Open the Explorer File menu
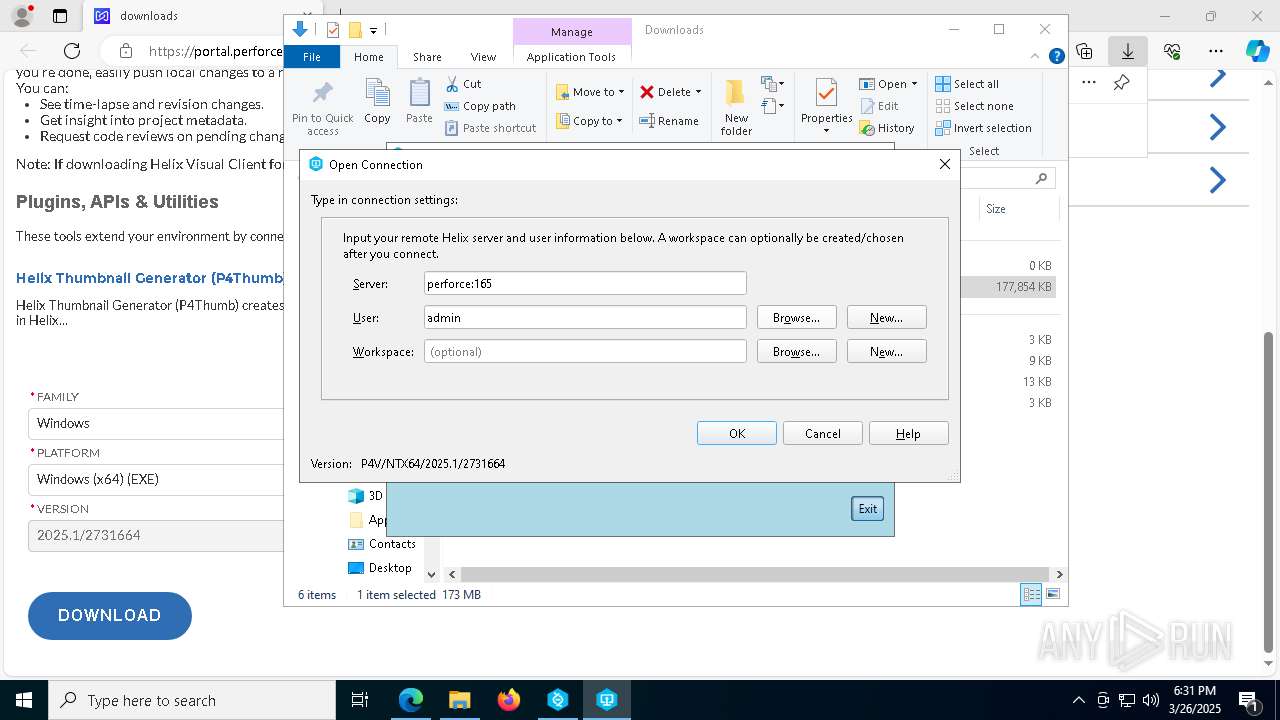 point(312,57)
